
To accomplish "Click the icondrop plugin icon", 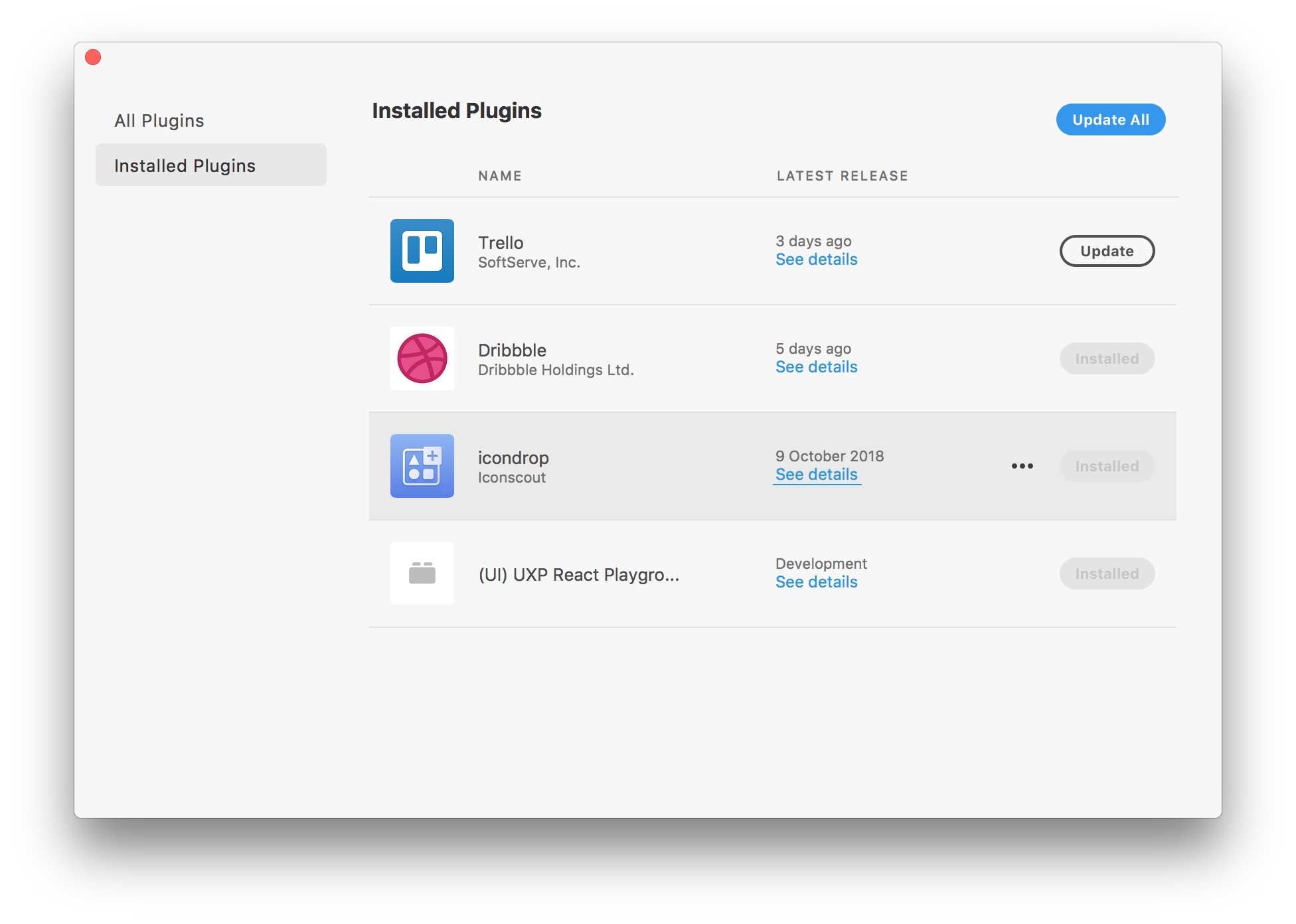I will point(422,466).
